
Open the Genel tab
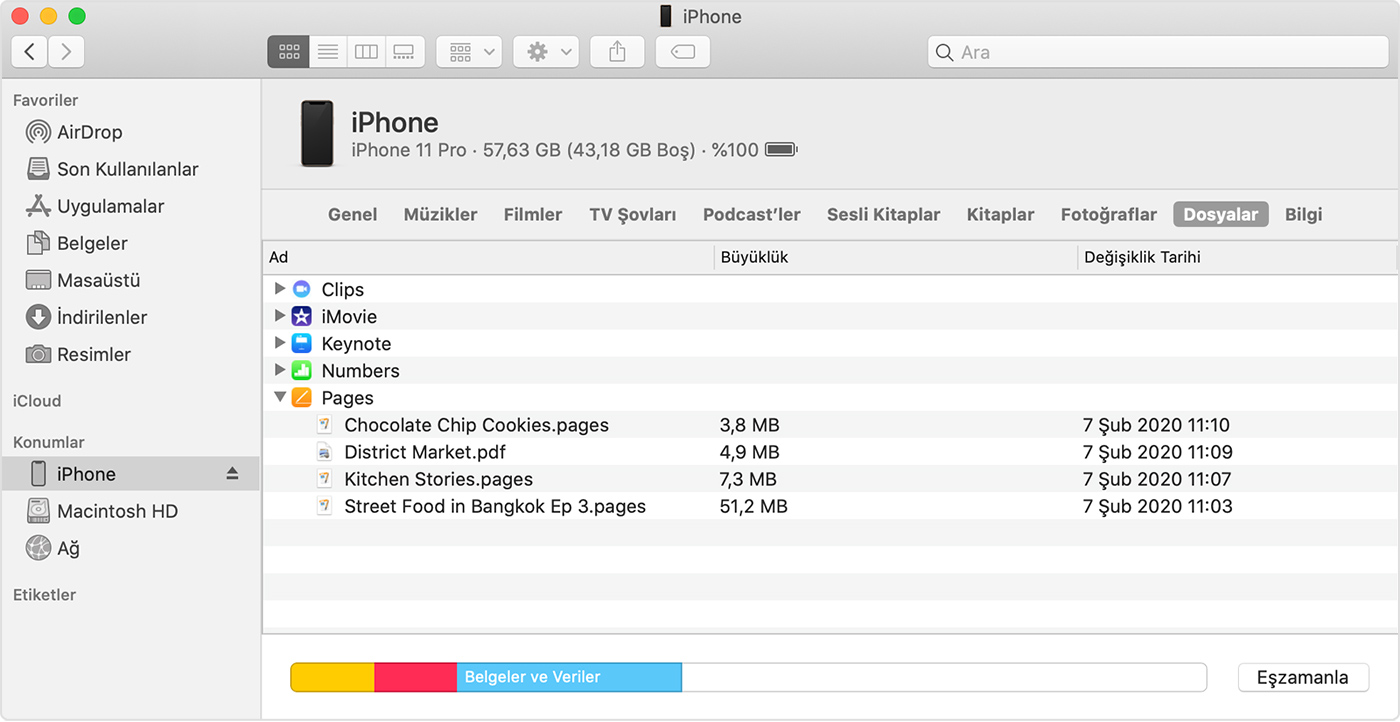(352, 214)
